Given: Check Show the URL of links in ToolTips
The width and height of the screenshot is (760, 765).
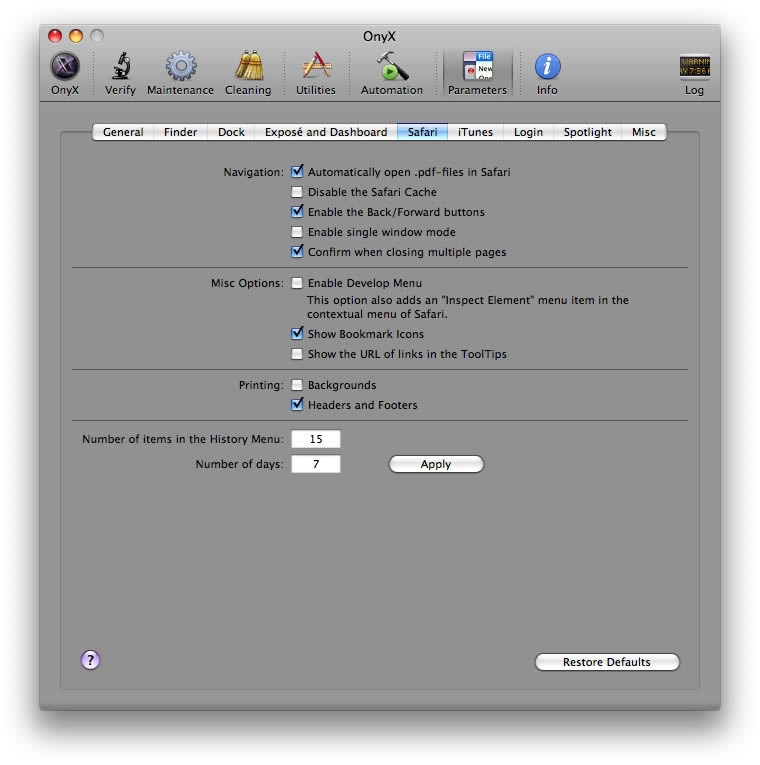Looking at the screenshot, I should [x=297, y=354].
